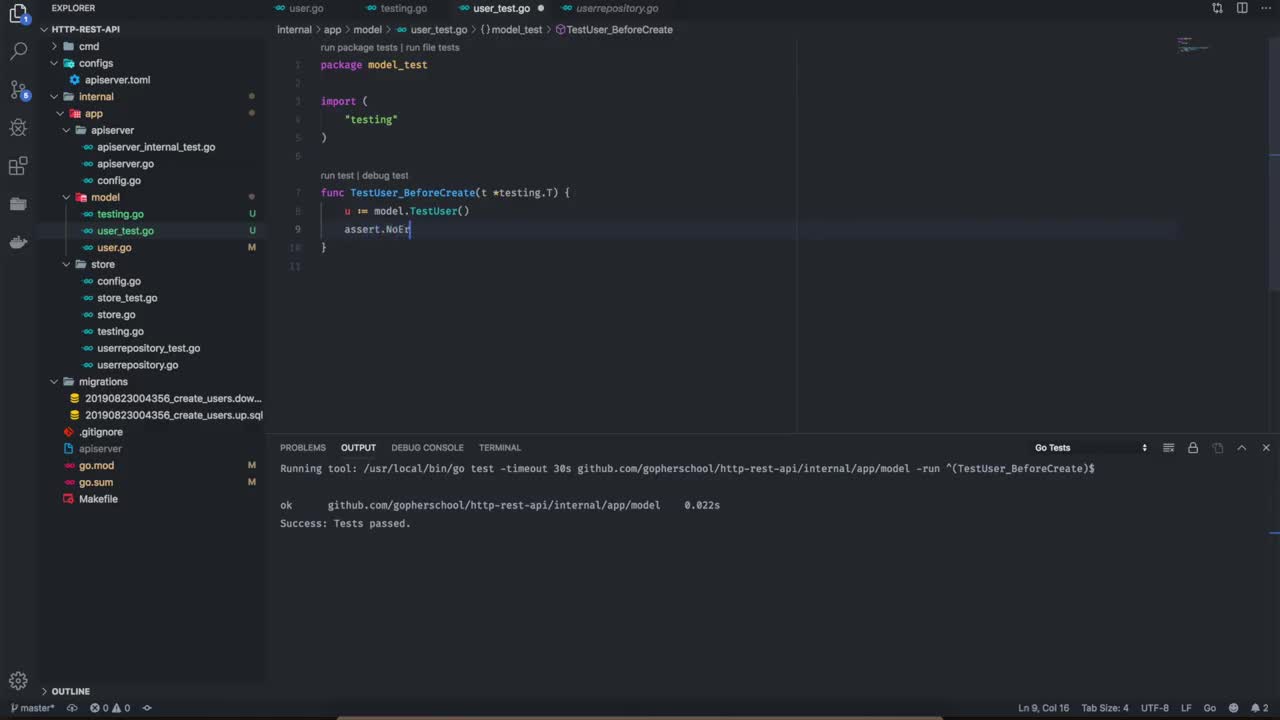Close the bottom panel

click(x=1266, y=448)
